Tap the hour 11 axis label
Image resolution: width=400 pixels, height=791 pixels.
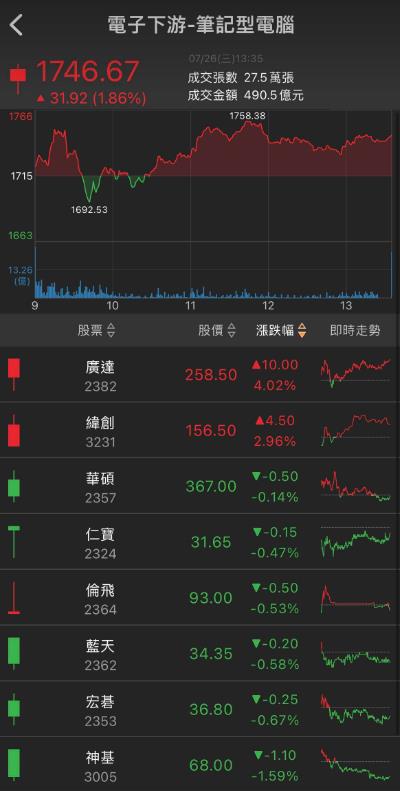point(191,306)
